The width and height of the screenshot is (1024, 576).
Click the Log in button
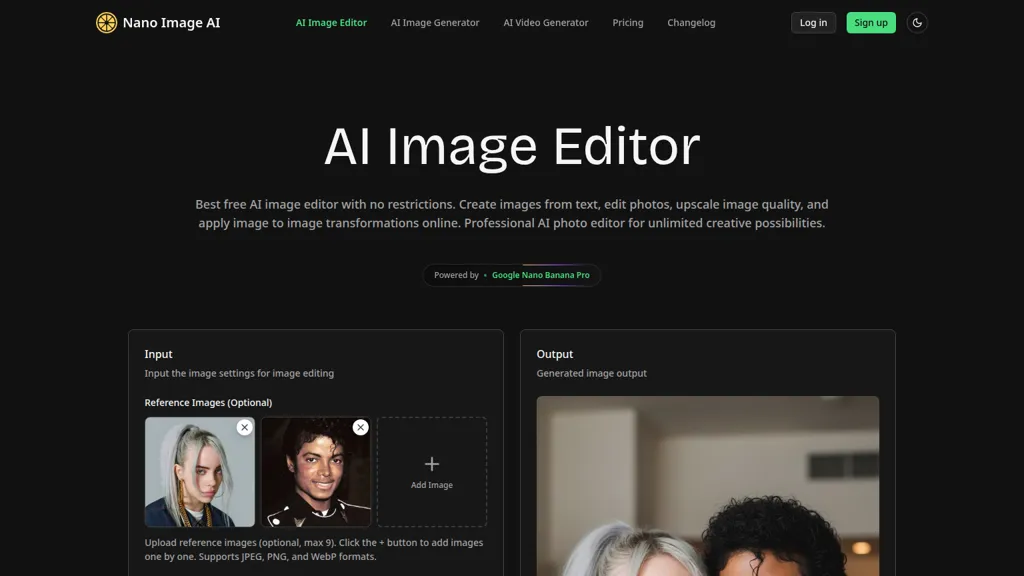[x=813, y=23]
